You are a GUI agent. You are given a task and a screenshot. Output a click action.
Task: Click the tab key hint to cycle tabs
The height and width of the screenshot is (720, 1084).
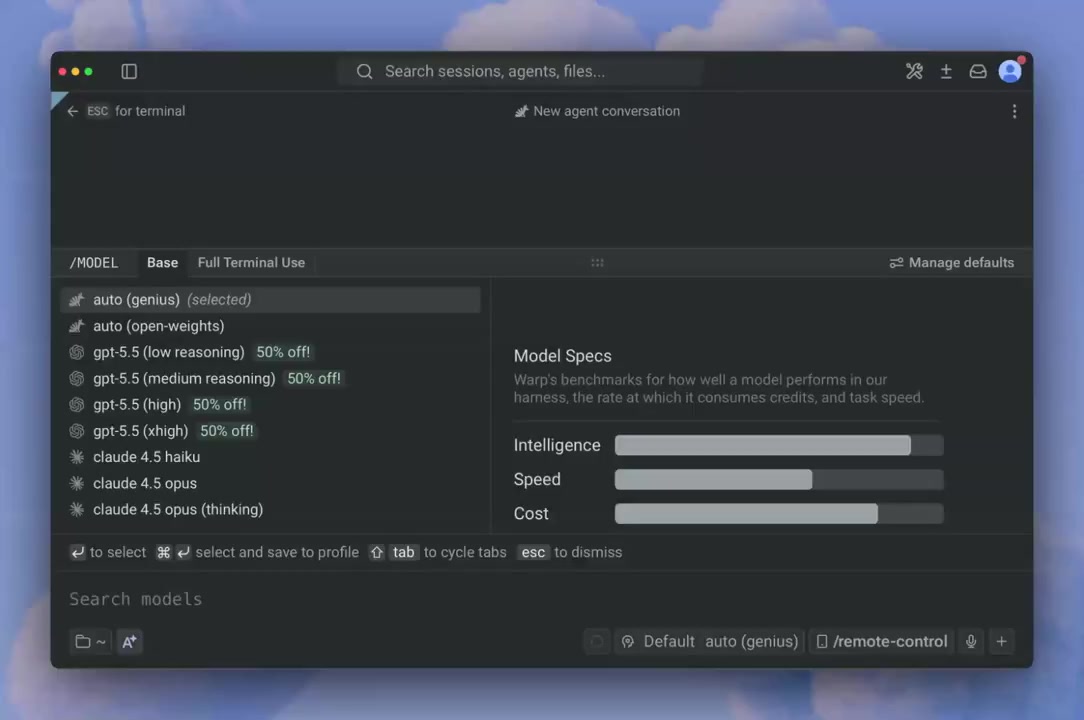click(x=404, y=553)
